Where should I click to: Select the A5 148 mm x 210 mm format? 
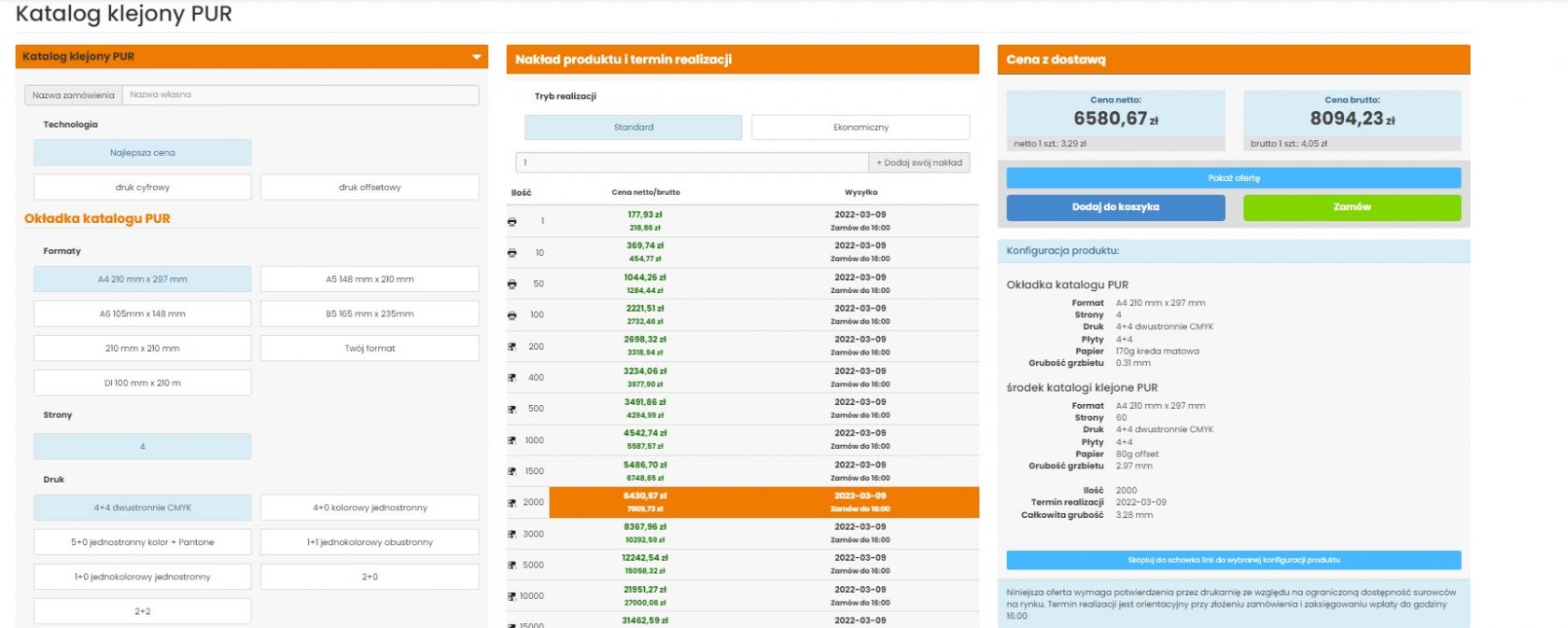click(369, 279)
